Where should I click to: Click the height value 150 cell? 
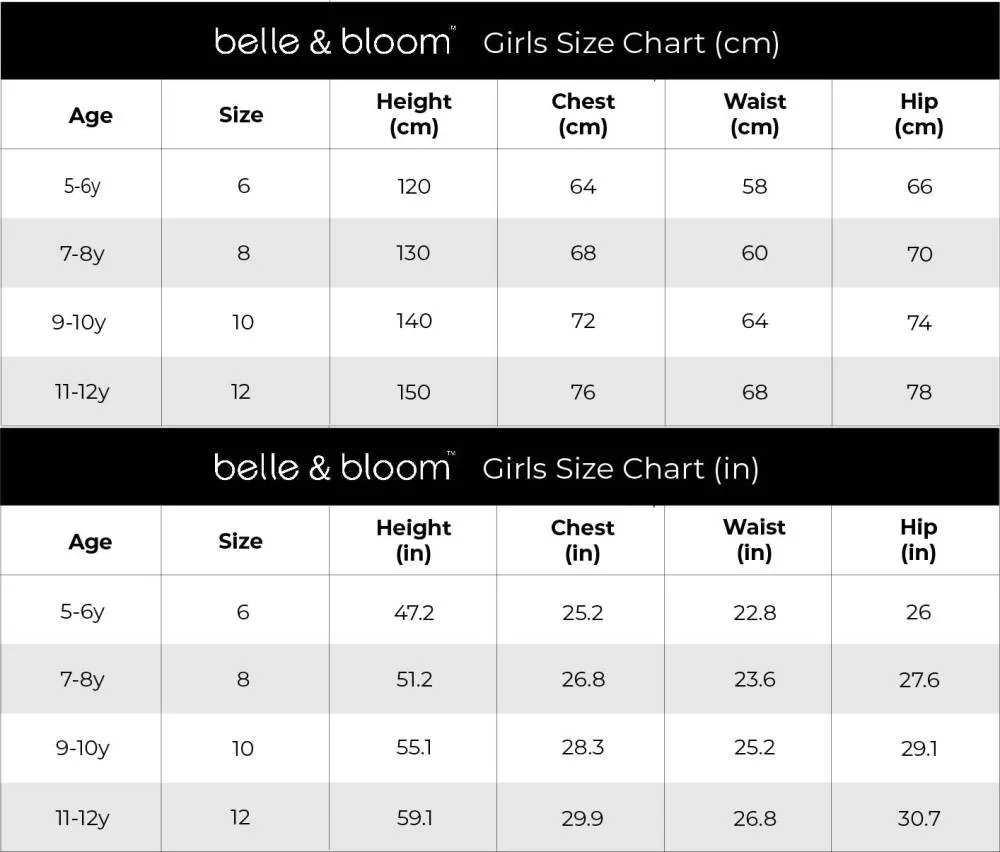point(414,392)
